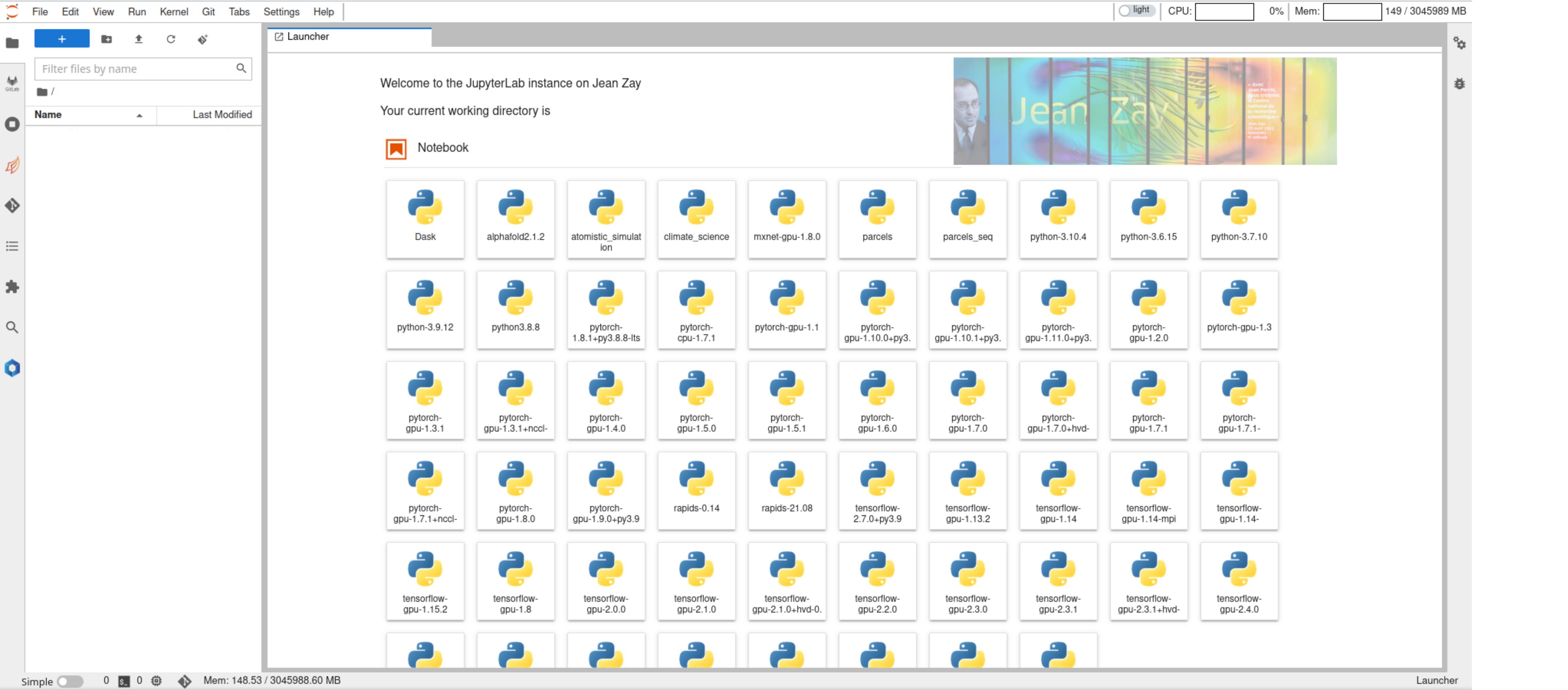
Task: Launch the rapids-0.14 notebook kernel
Action: pyautogui.click(x=696, y=491)
